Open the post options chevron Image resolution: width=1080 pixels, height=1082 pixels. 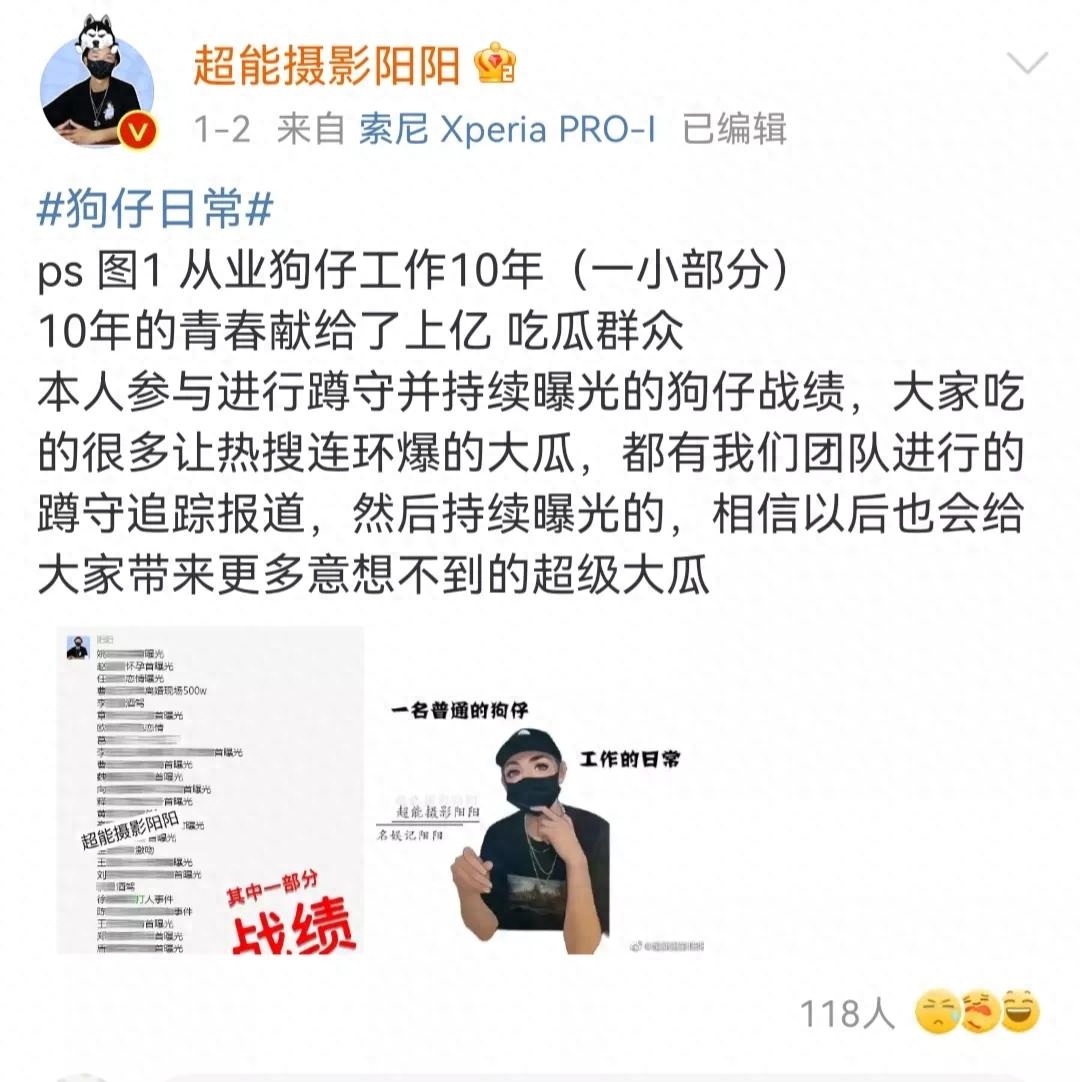(x=1027, y=62)
